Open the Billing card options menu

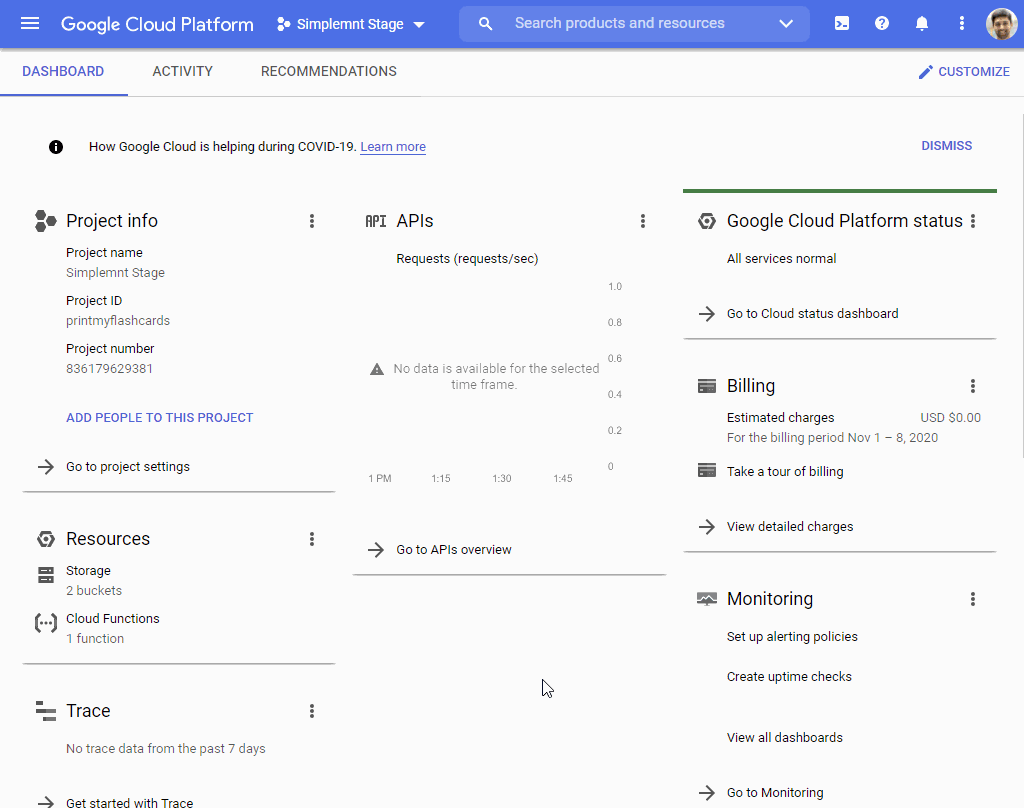pos(972,386)
